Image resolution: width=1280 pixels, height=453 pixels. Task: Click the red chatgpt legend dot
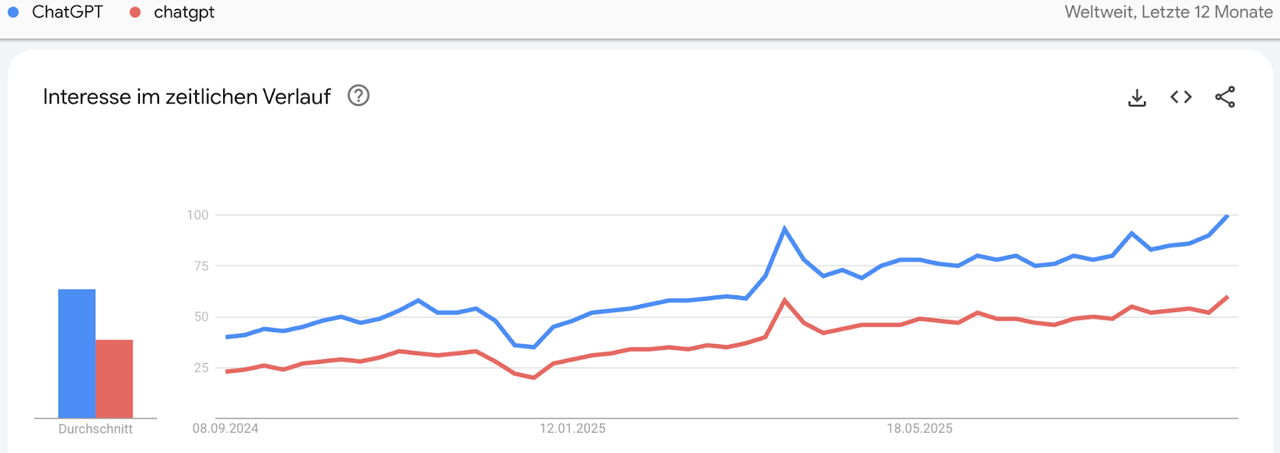pos(136,13)
